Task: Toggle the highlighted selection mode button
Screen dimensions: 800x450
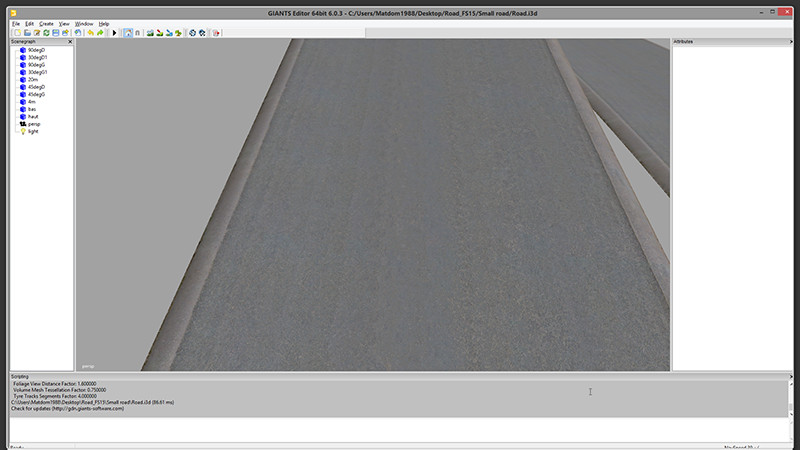Action: pyautogui.click(x=127, y=32)
